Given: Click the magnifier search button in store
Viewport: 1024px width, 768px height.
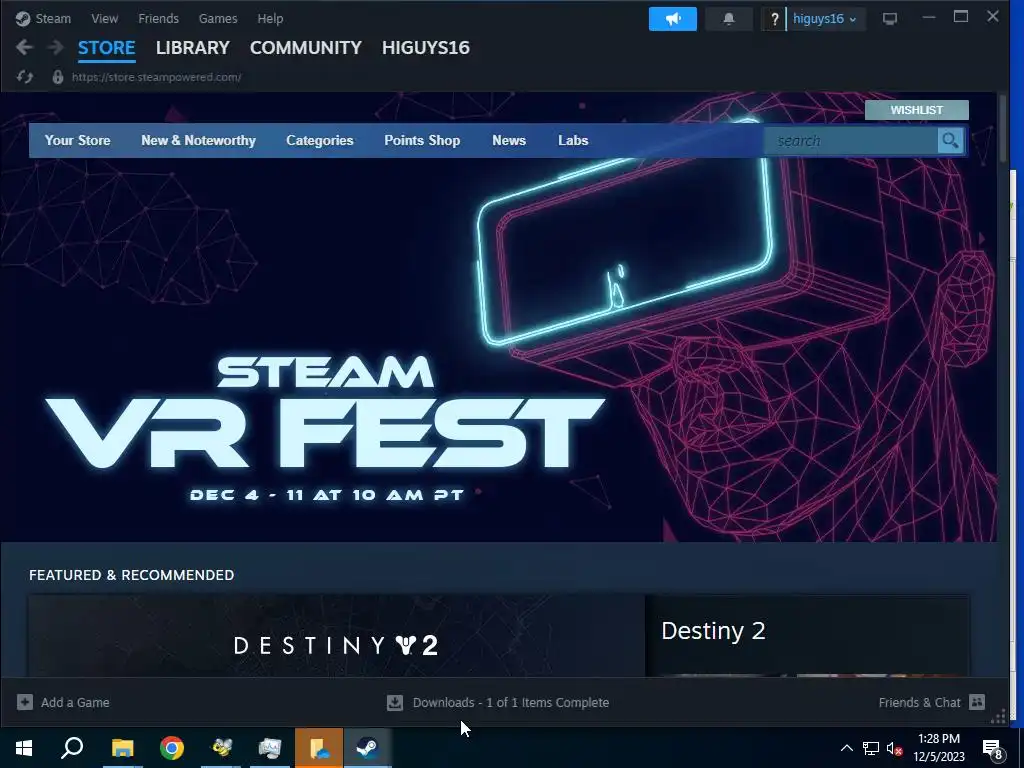Looking at the screenshot, I should click(x=950, y=140).
